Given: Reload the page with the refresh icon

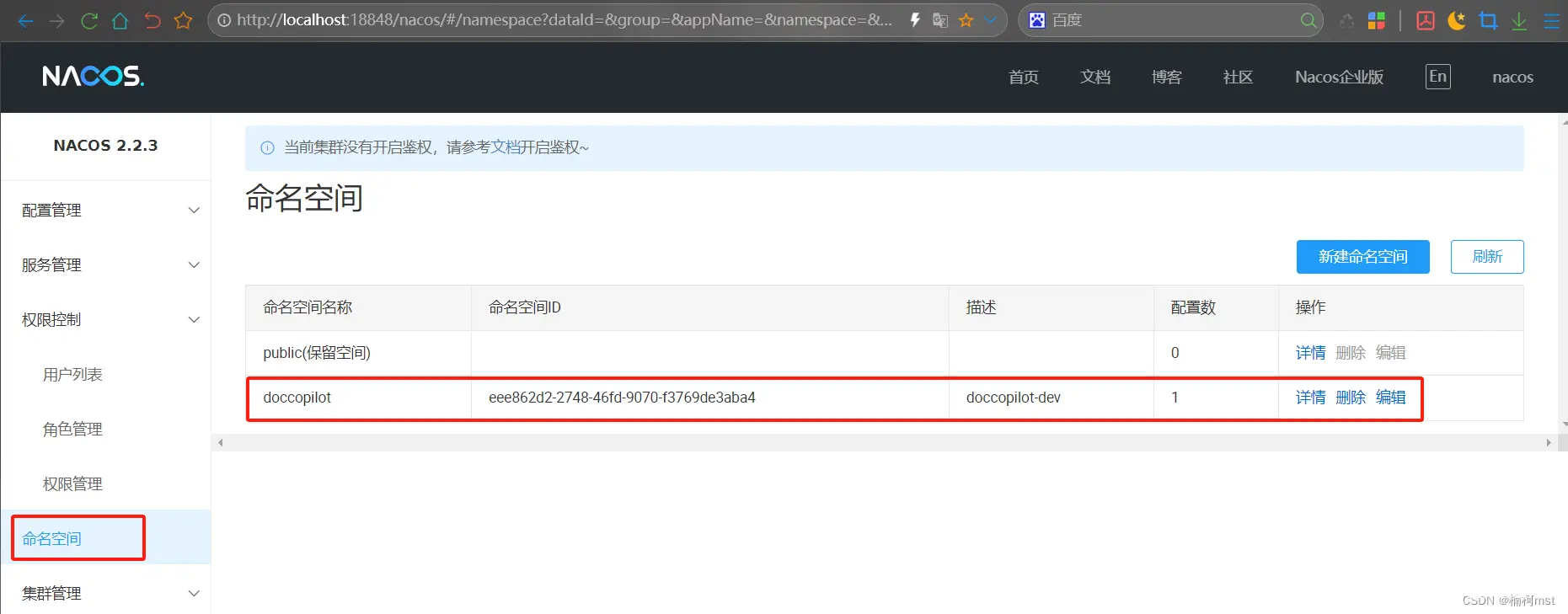Looking at the screenshot, I should click(x=89, y=21).
